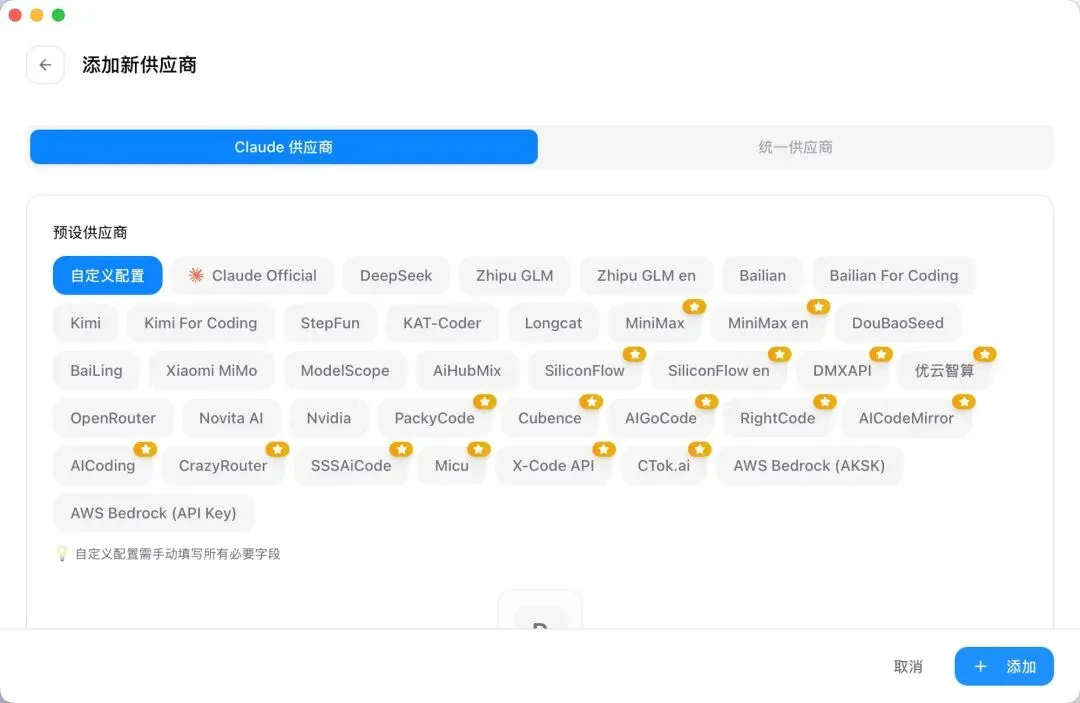Select Zhipu GLM provider chip
The width and height of the screenshot is (1080, 703).
[x=515, y=275]
